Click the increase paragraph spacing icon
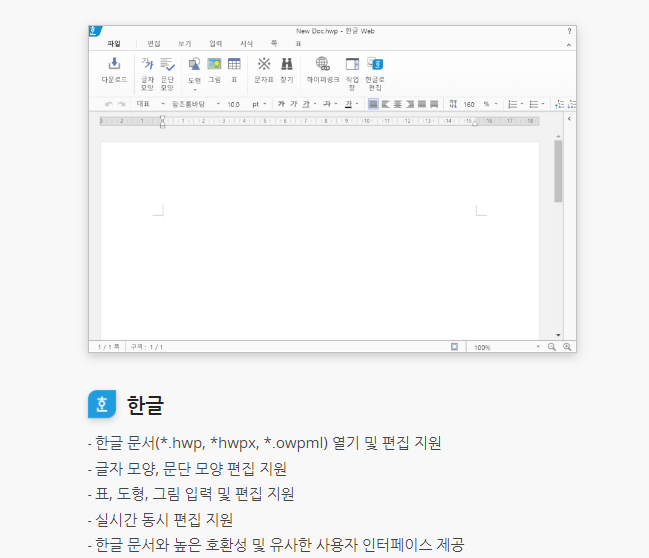 click(x=560, y=104)
